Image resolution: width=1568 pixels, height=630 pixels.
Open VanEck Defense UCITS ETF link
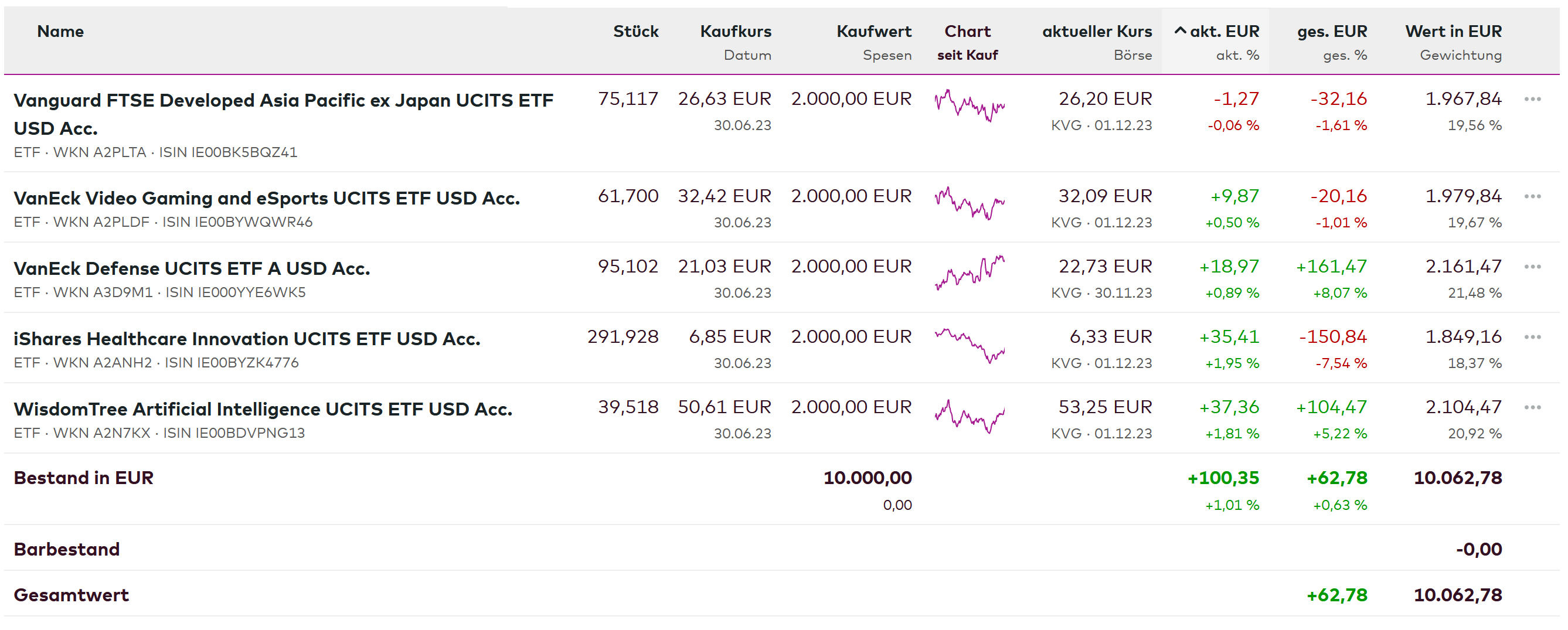192,268
